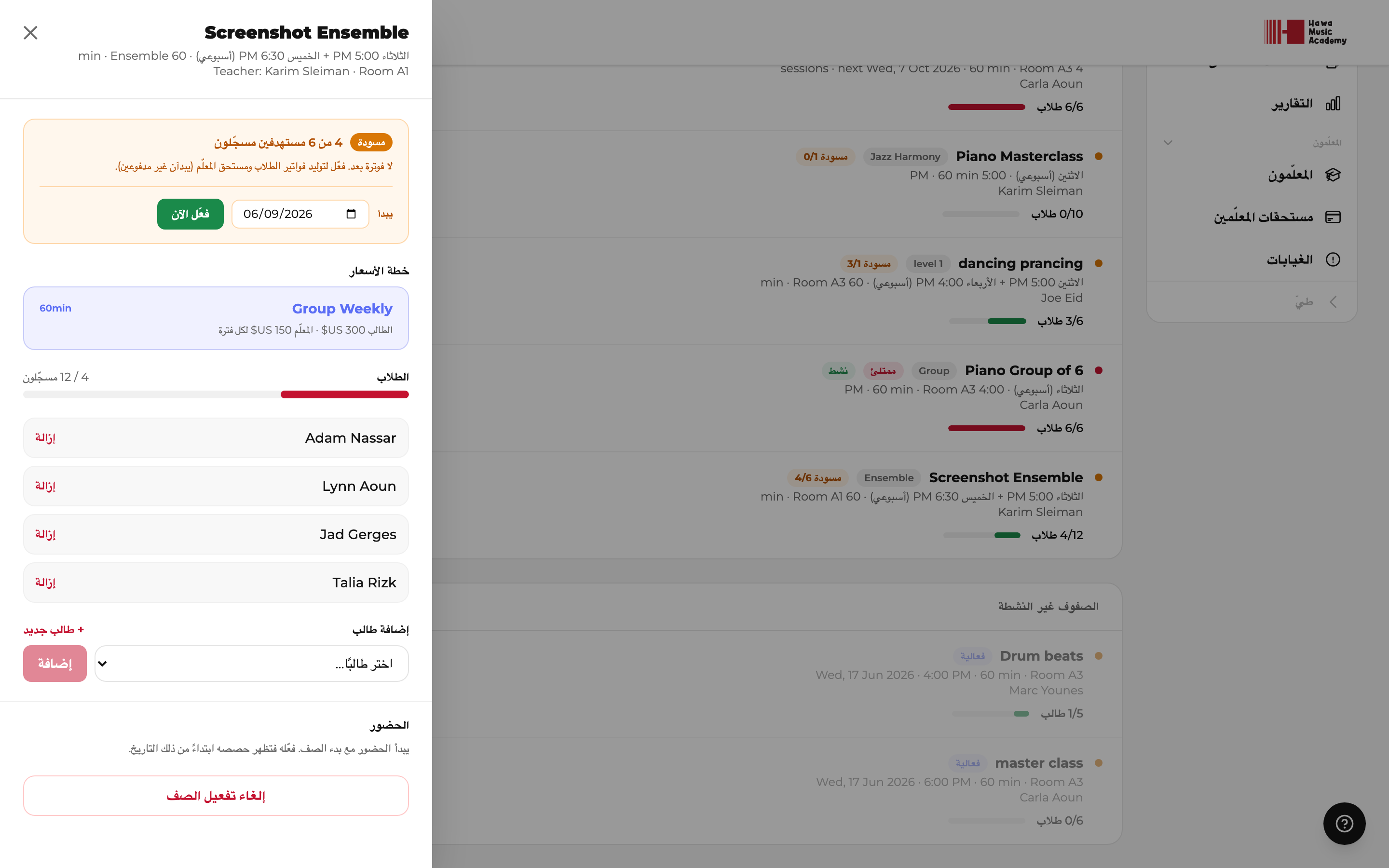Open the التقارير reports bar chart icon

point(1333,104)
